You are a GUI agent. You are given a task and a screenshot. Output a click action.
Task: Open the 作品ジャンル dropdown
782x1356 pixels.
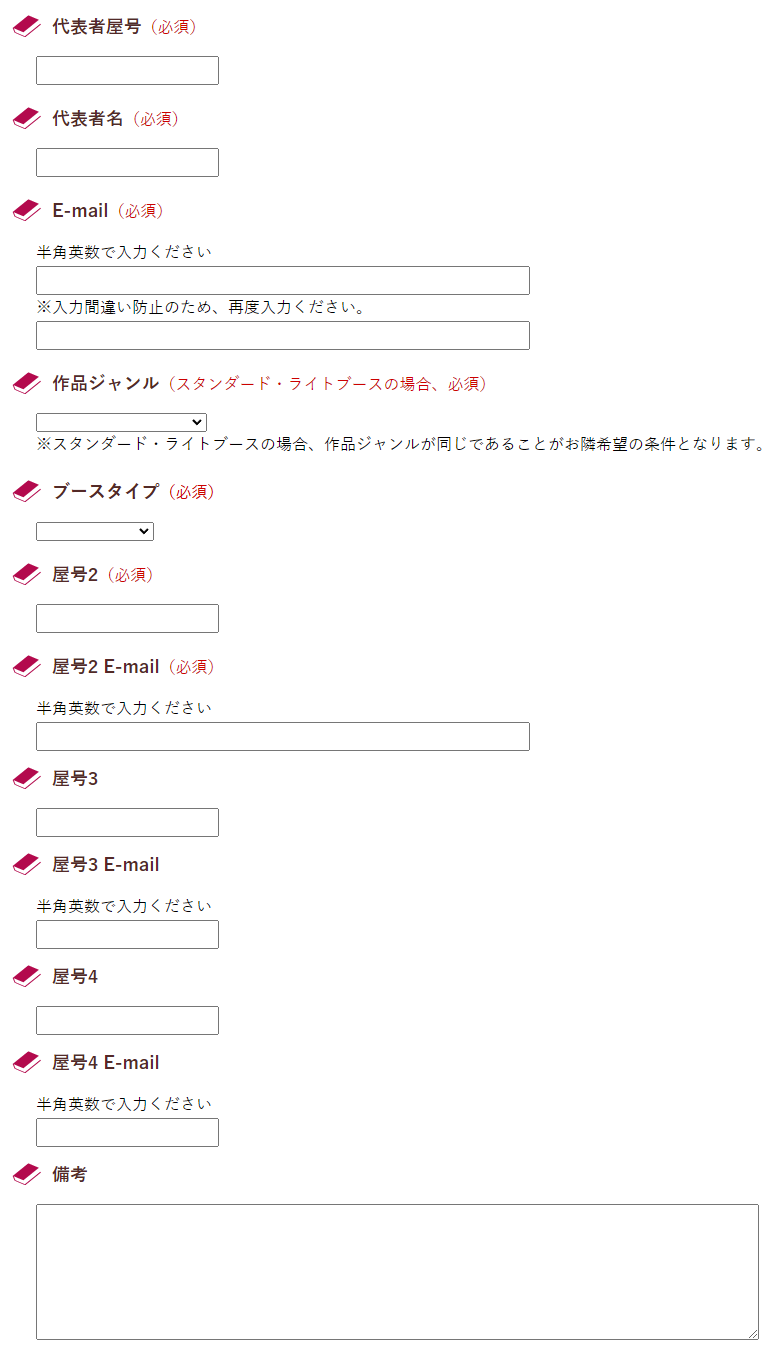click(120, 421)
